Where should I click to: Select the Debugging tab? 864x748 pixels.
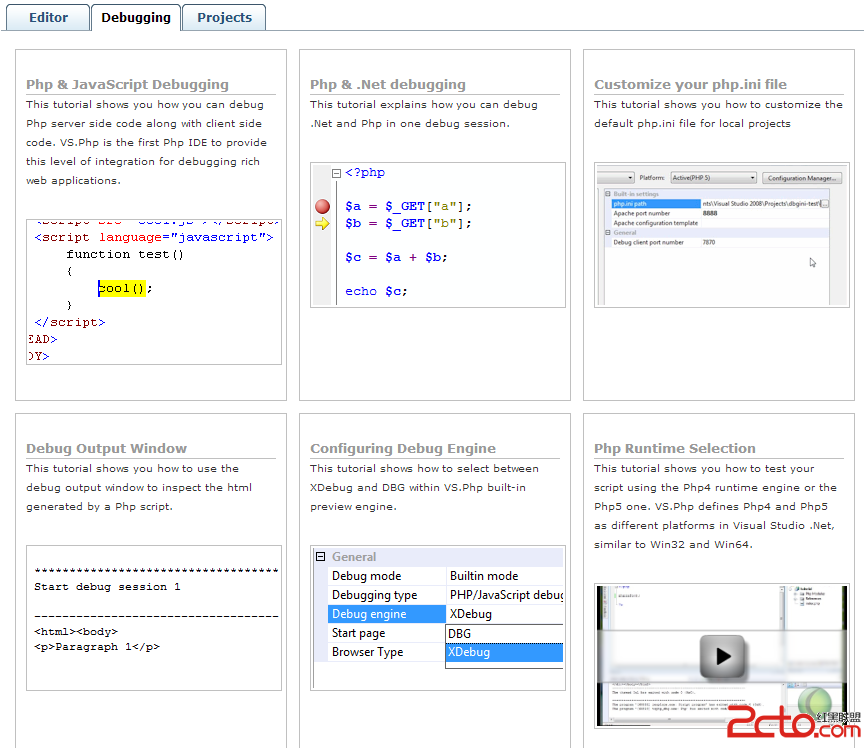[136, 18]
